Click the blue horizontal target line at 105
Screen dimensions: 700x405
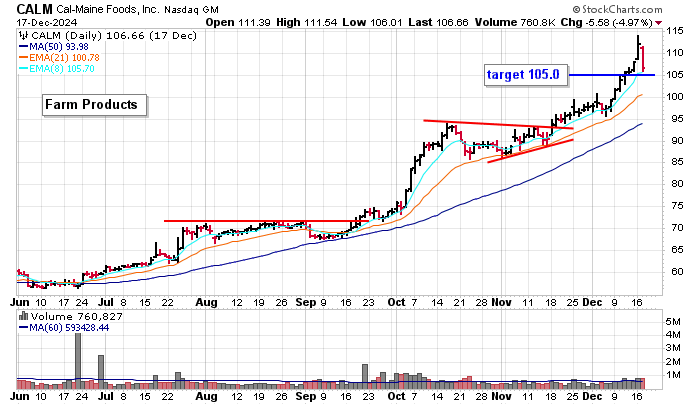(612, 75)
